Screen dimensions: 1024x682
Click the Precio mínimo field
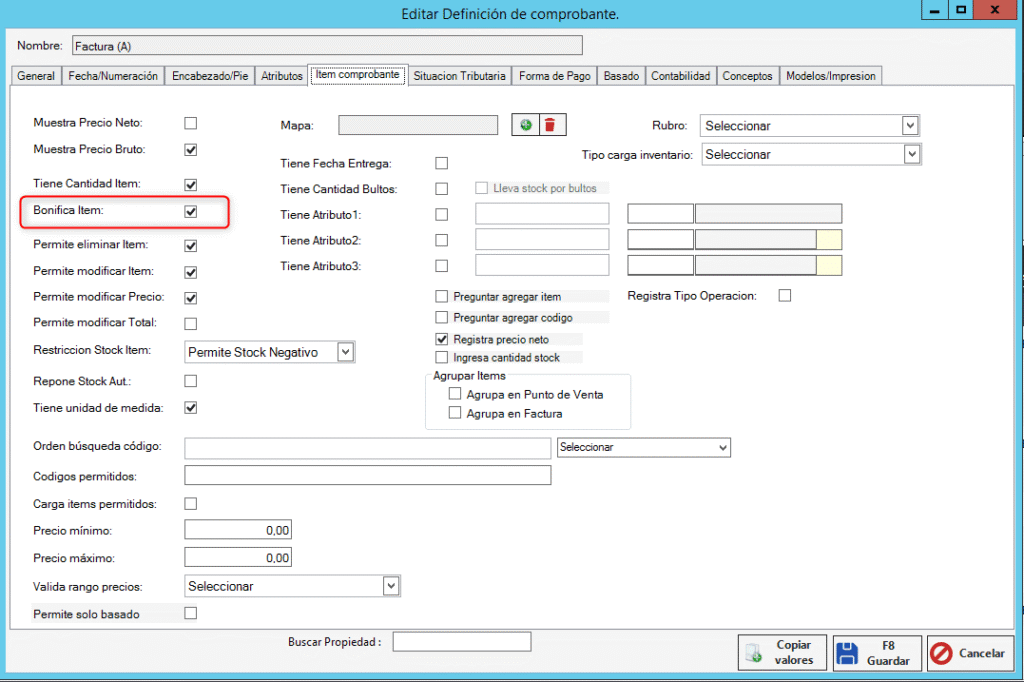pyautogui.click(x=238, y=530)
